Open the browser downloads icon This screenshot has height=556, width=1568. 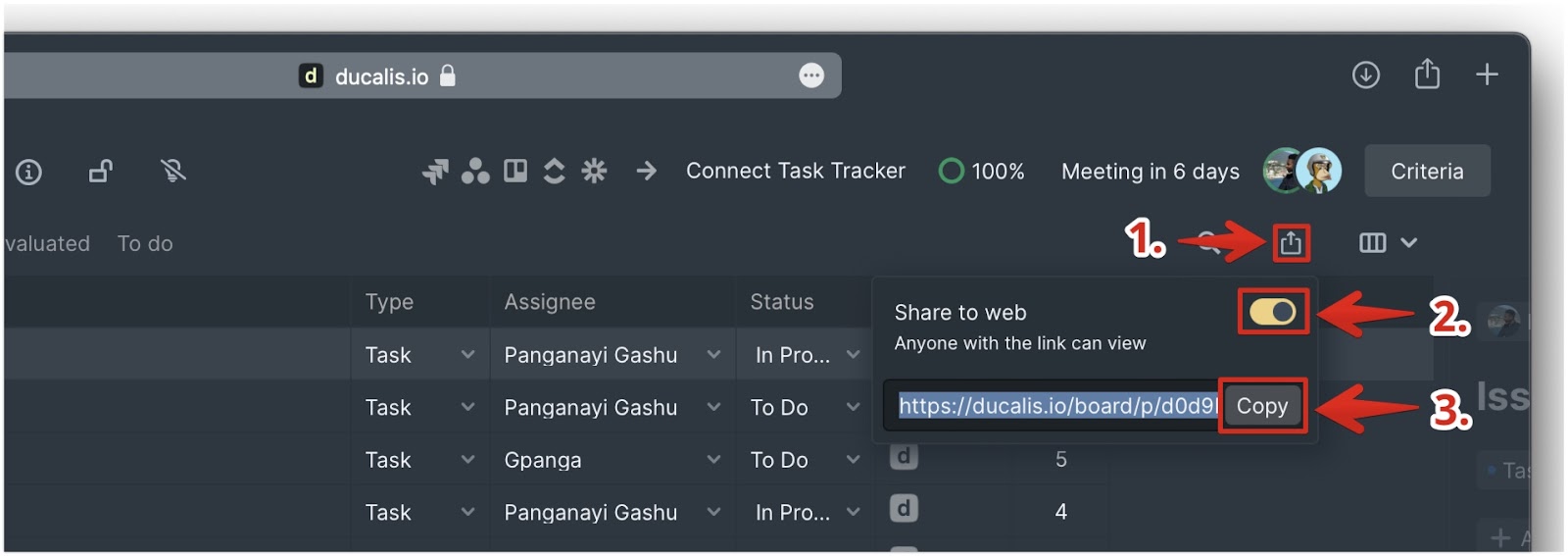(x=1365, y=75)
